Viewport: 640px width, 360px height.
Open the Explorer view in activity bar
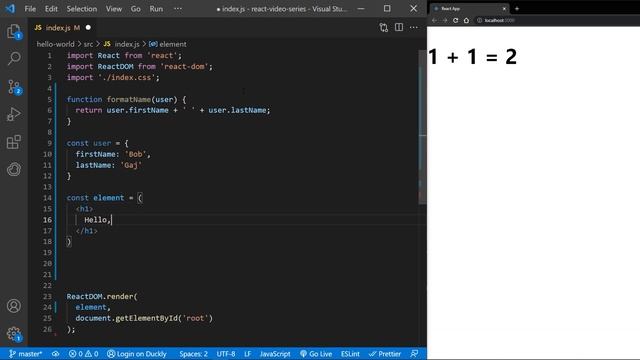14,31
